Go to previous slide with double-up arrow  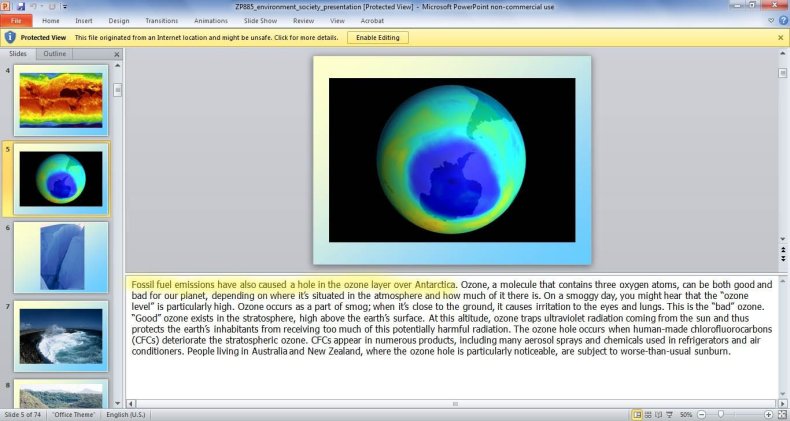pyautogui.click(x=783, y=250)
